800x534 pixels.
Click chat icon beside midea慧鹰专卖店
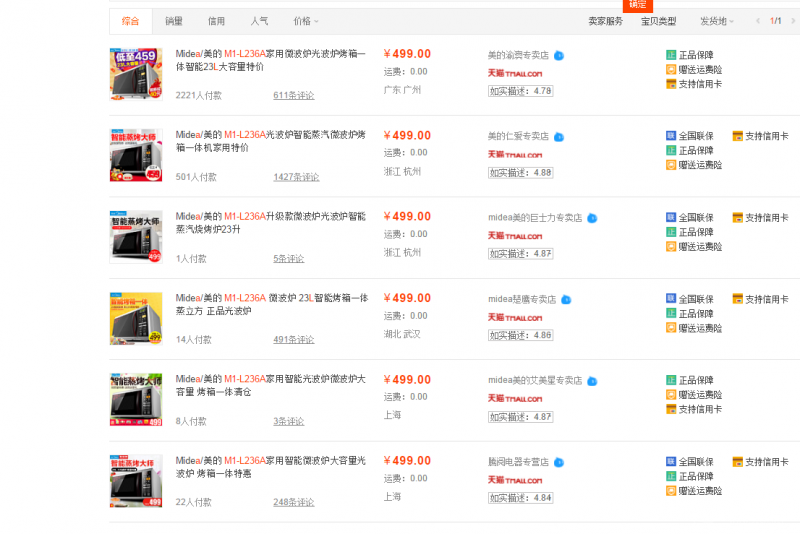pos(566,299)
